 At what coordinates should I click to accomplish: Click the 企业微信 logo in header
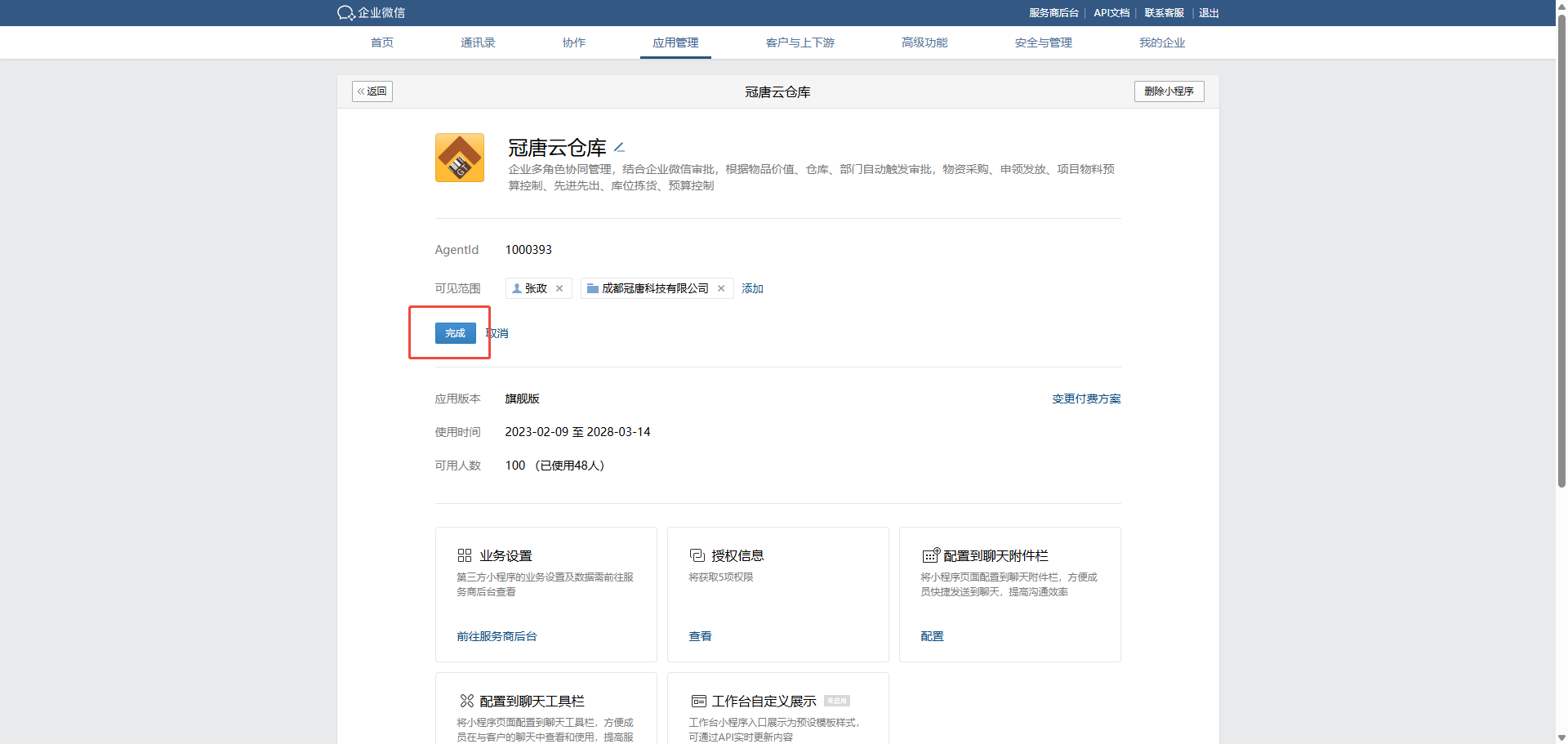pyautogui.click(x=371, y=13)
